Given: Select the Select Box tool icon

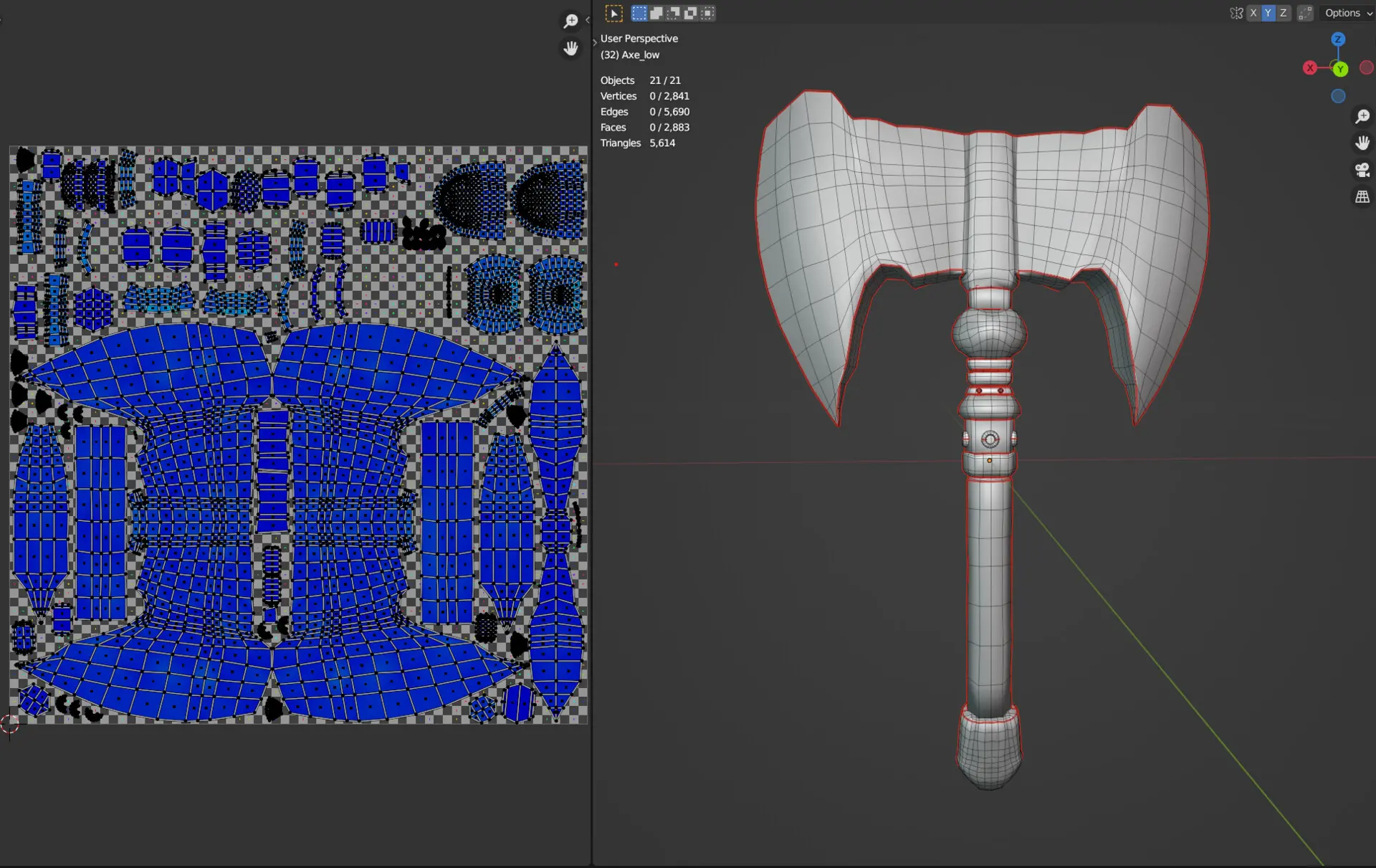Looking at the screenshot, I should (x=613, y=13).
